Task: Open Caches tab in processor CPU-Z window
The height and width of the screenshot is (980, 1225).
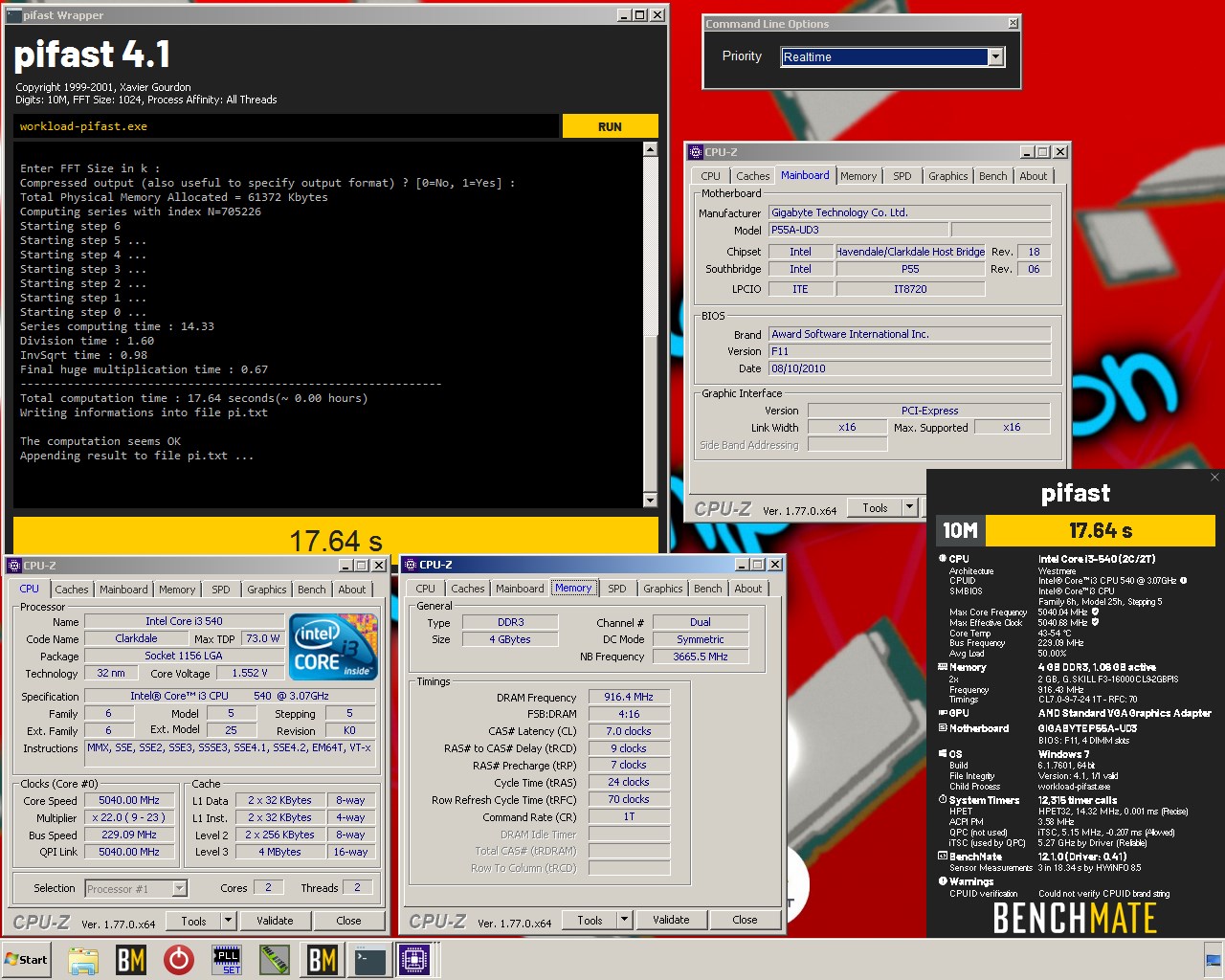Action: pos(72,590)
